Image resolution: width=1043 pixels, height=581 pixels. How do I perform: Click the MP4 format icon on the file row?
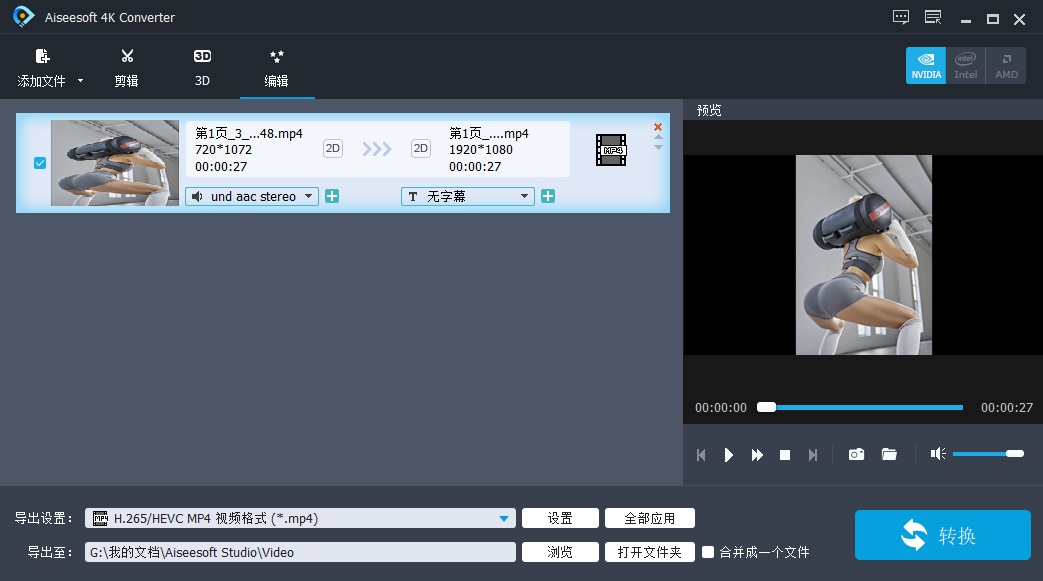(610, 150)
